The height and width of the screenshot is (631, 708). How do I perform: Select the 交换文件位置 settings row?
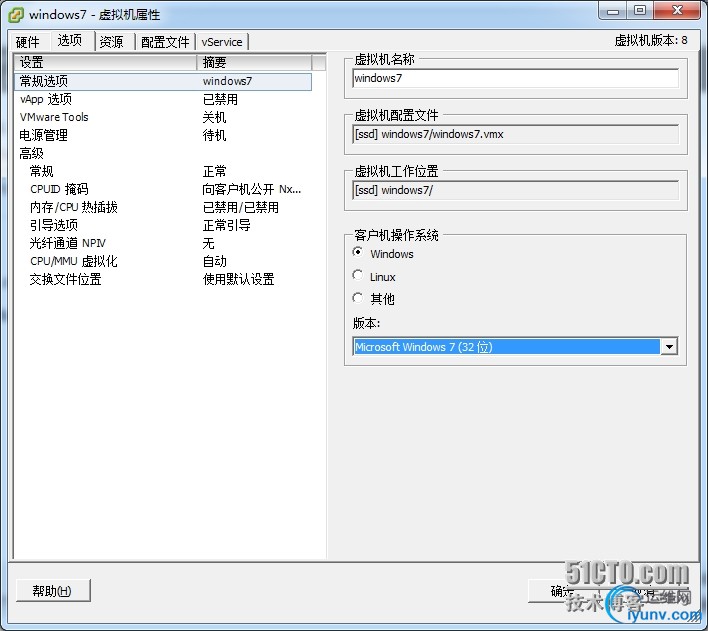point(163,280)
